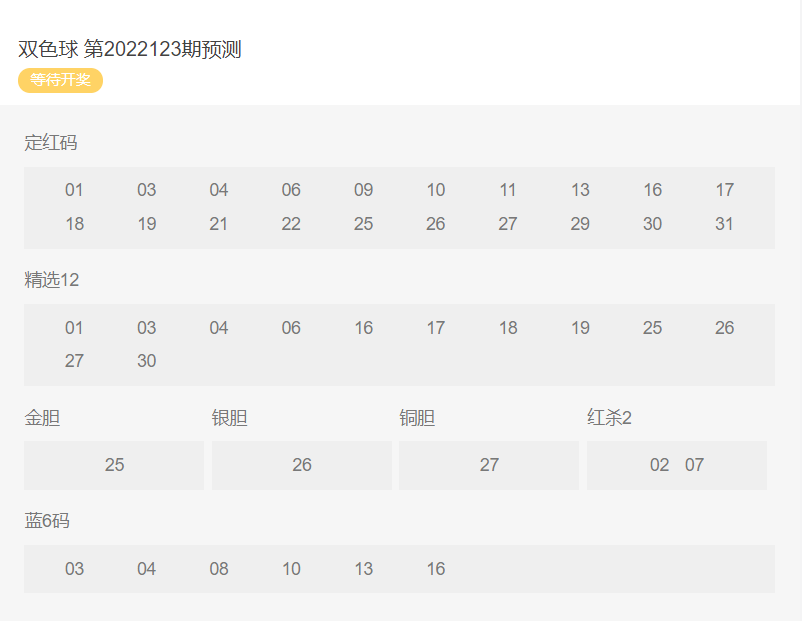The height and width of the screenshot is (621, 802).
Task: Choose number 11 in 定红码 section
Action: coord(508,190)
